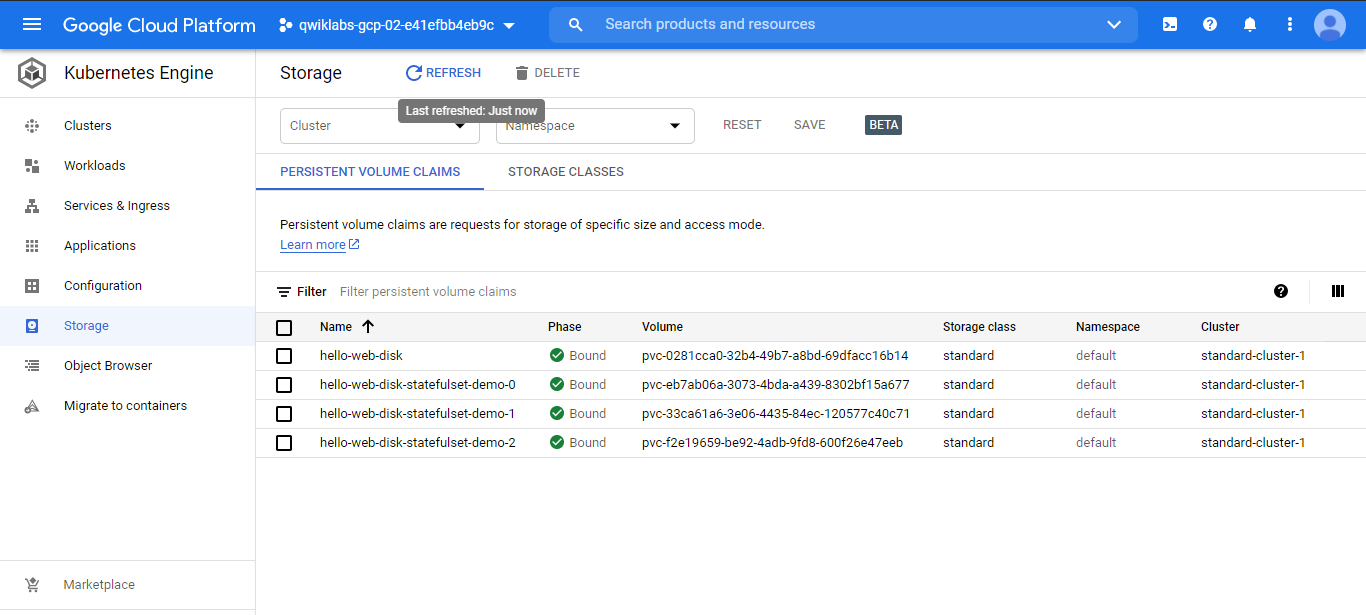Screen dimensions: 1366x615
Task: Click the Workloads sidebar icon
Action: (32, 166)
